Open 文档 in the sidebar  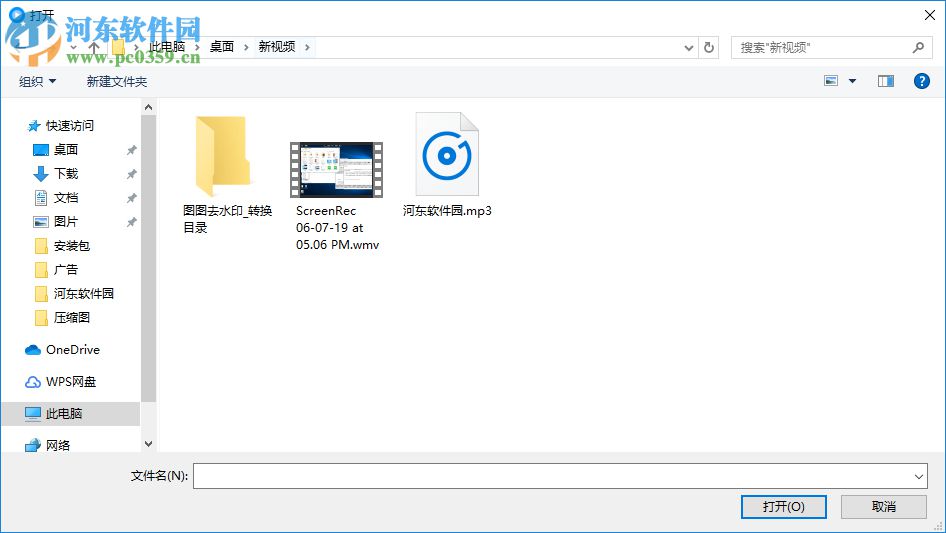pyautogui.click(x=66, y=197)
